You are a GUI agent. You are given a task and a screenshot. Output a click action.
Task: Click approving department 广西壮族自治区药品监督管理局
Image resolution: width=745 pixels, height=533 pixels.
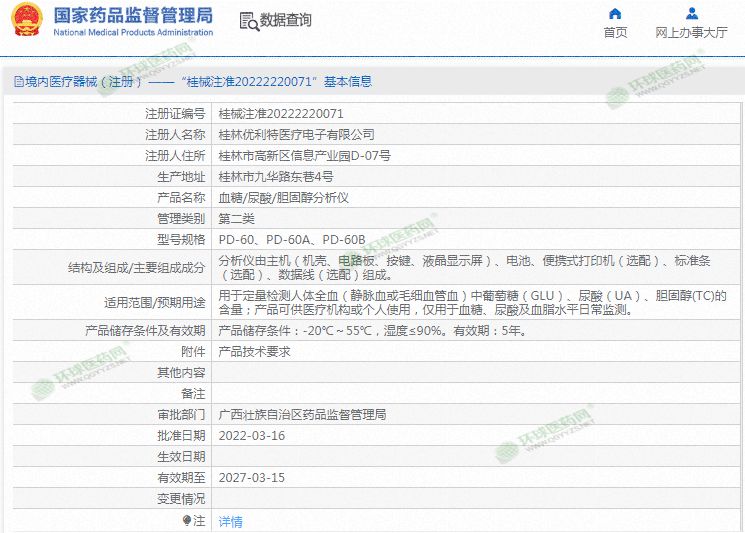(302, 414)
